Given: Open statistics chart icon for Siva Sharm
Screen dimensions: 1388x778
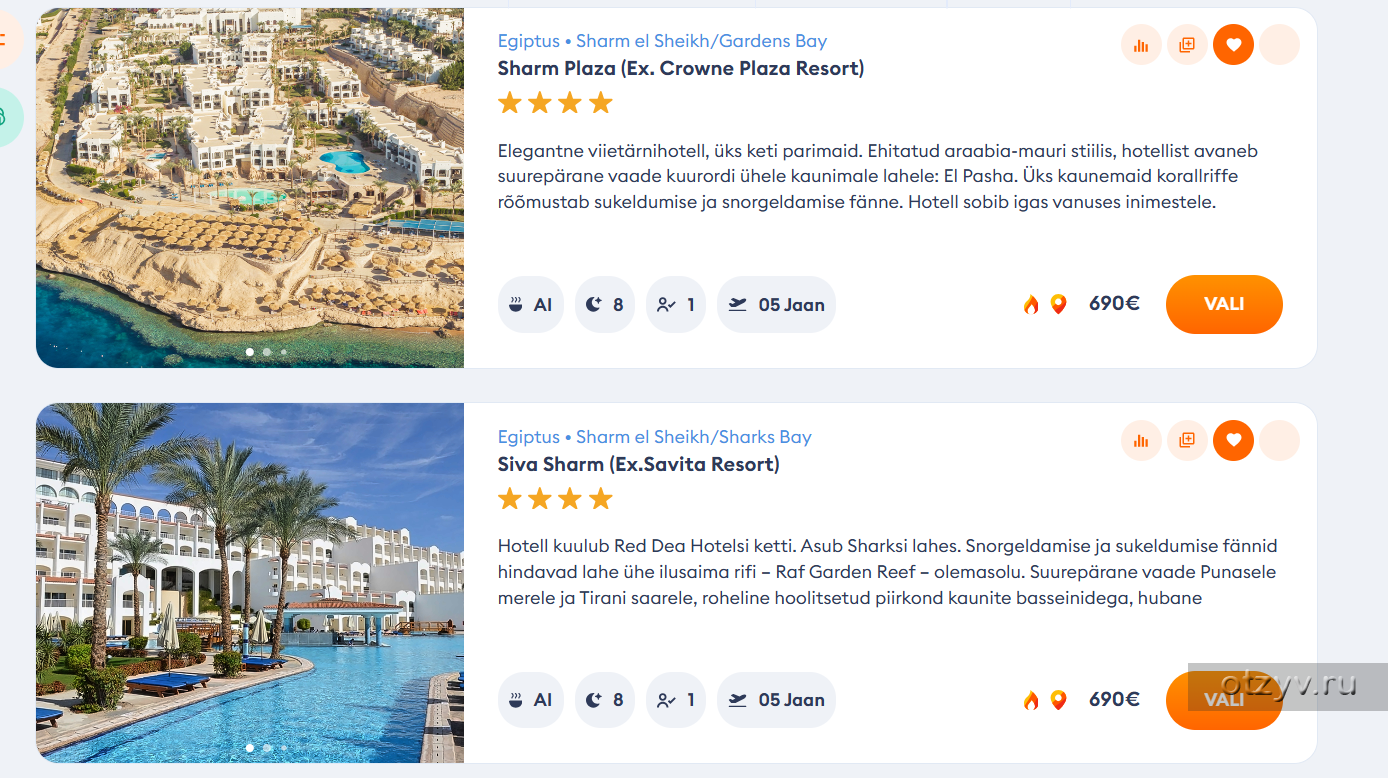Looking at the screenshot, I should 1141,441.
